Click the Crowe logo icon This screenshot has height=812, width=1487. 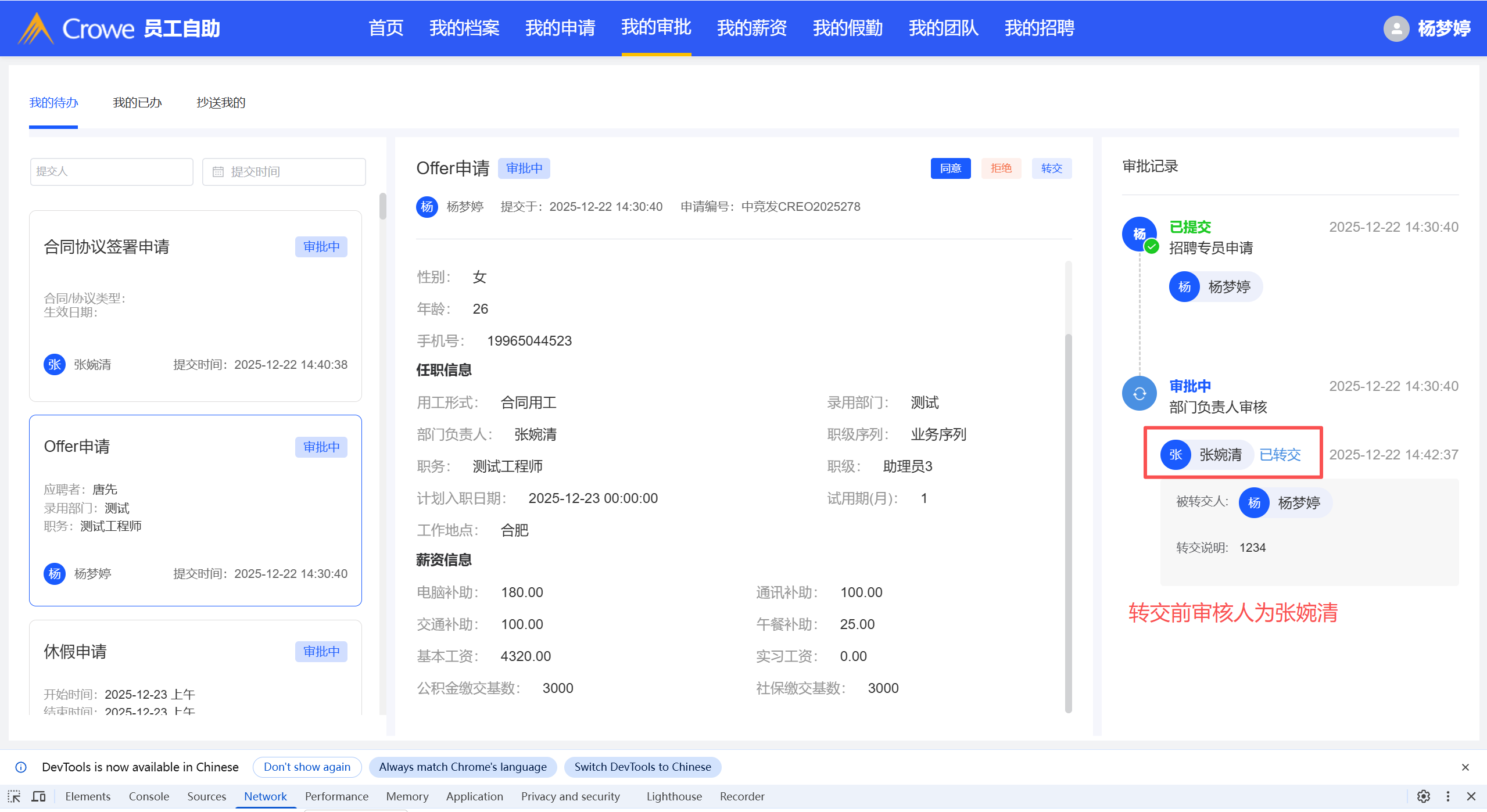(x=36, y=28)
